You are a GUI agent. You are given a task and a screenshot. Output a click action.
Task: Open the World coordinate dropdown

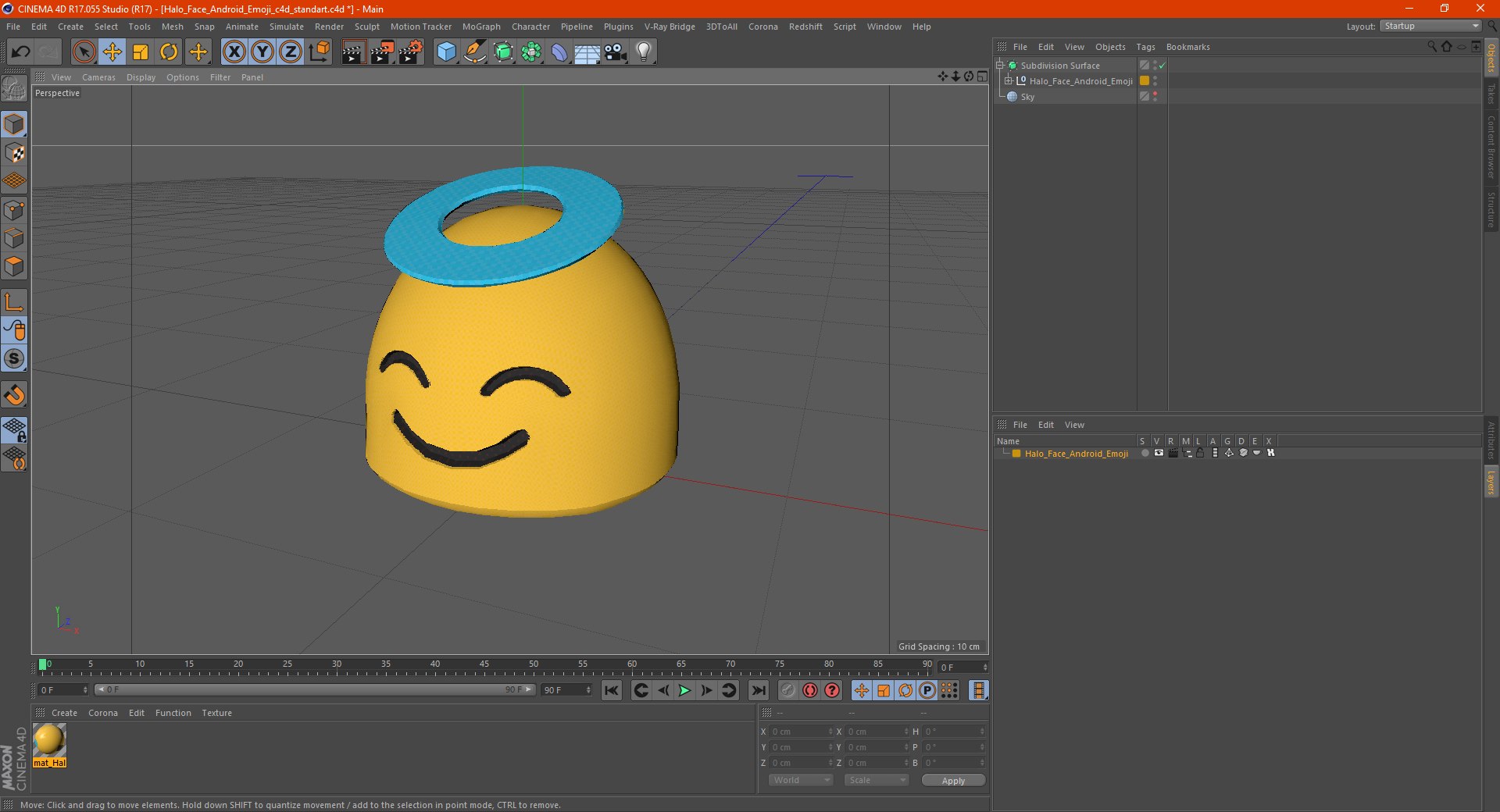click(801, 780)
